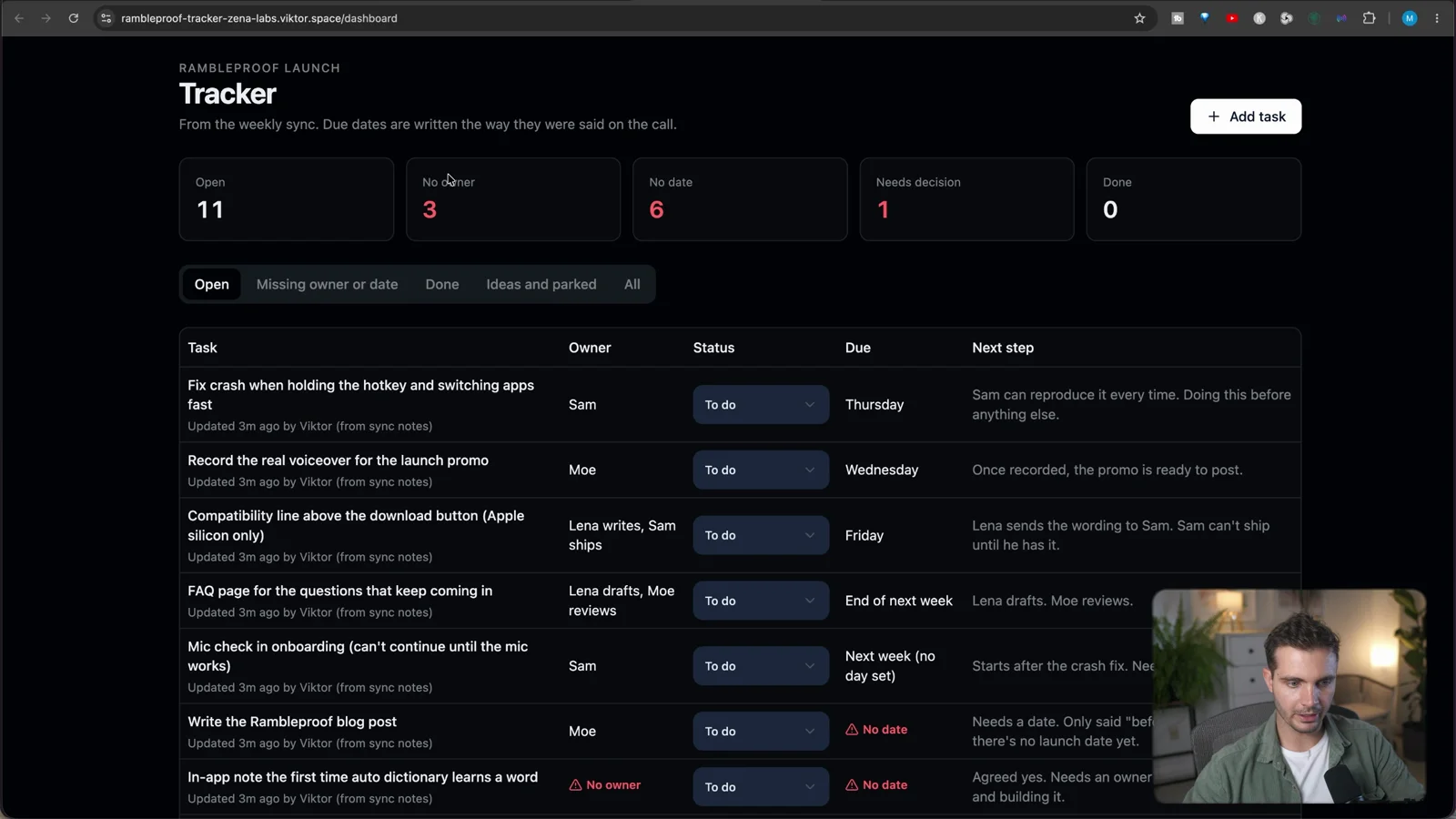Image resolution: width=1456 pixels, height=819 pixels.
Task: Open status dropdown for auto dictionary note task
Action: [x=761, y=787]
